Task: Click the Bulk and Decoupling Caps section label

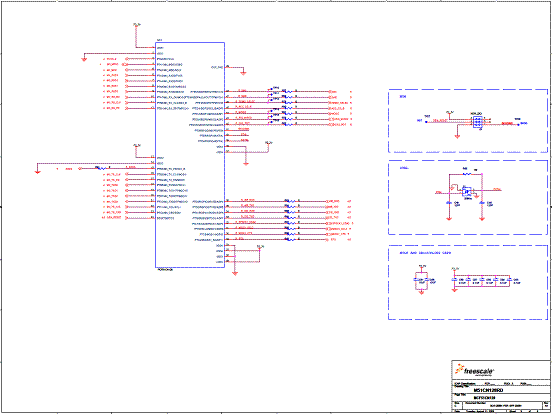Action: pos(425,253)
